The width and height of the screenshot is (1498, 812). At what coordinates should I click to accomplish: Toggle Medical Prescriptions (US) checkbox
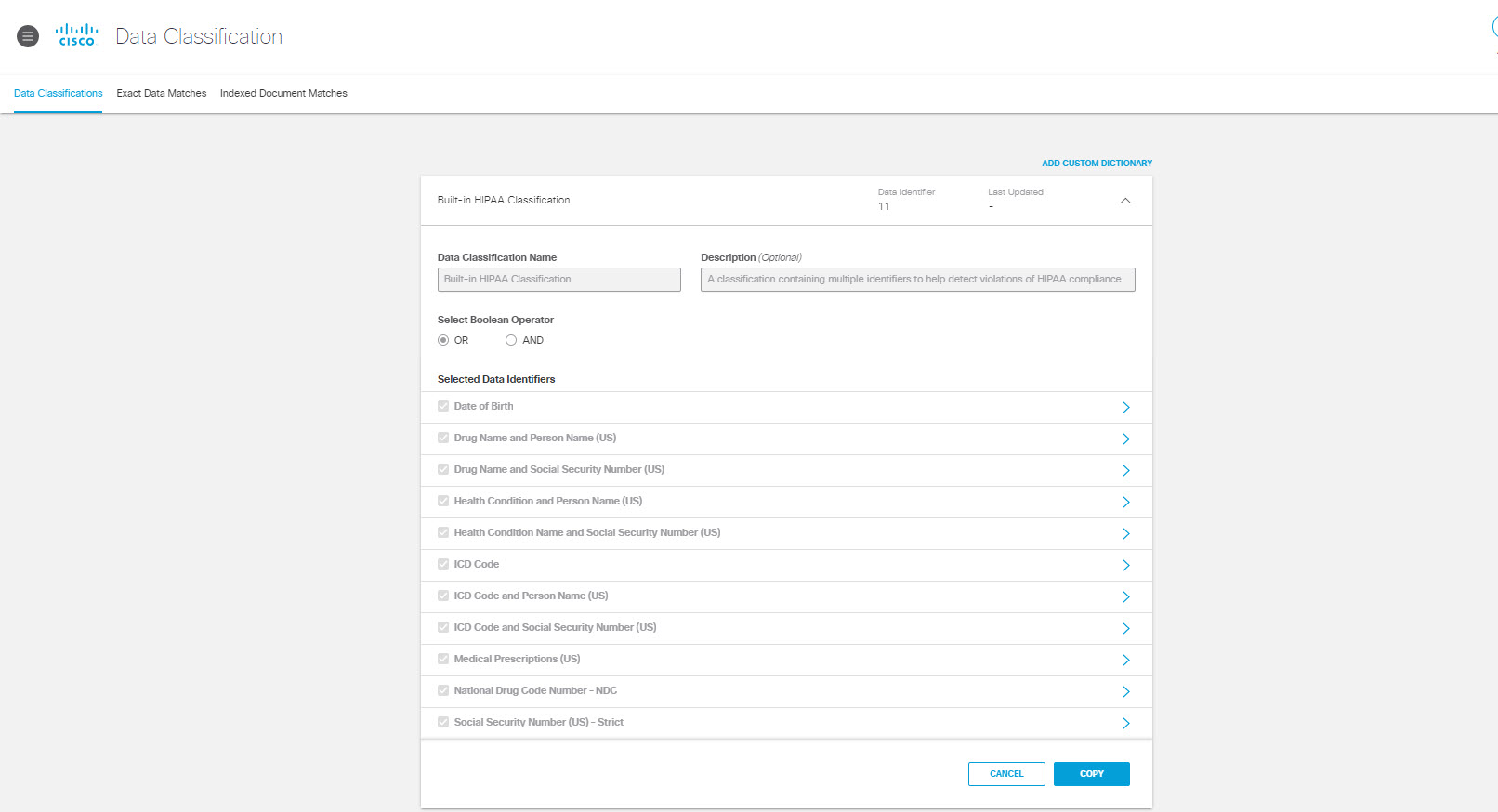[443, 659]
